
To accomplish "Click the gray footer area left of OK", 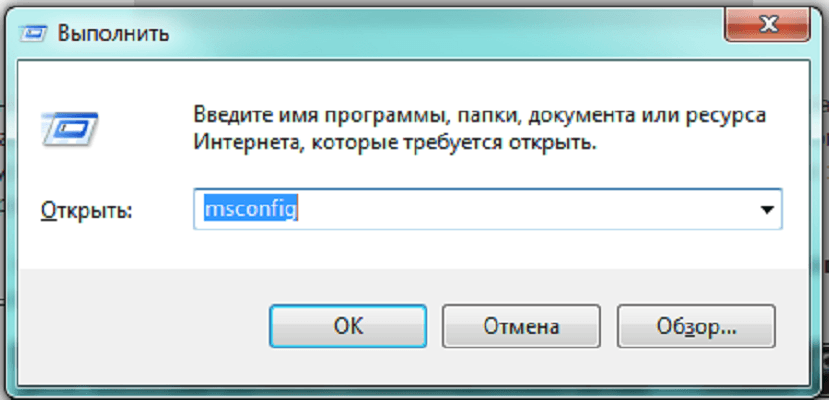I will pos(143,326).
